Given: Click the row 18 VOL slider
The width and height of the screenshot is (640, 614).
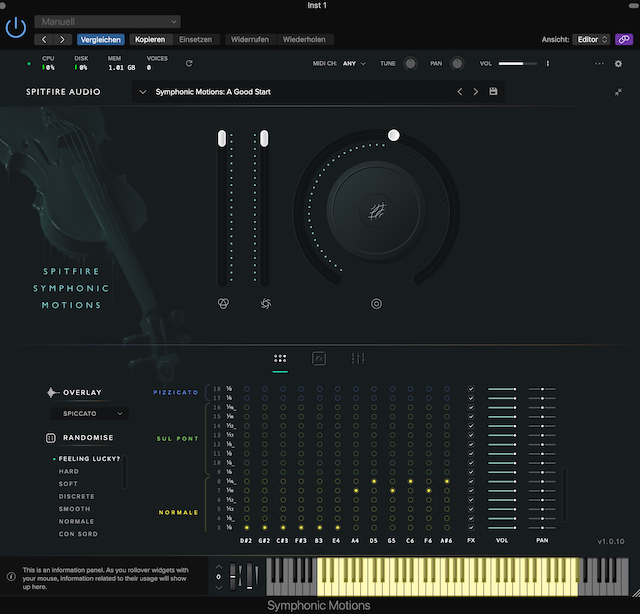Looking at the screenshot, I should click(x=502, y=389).
